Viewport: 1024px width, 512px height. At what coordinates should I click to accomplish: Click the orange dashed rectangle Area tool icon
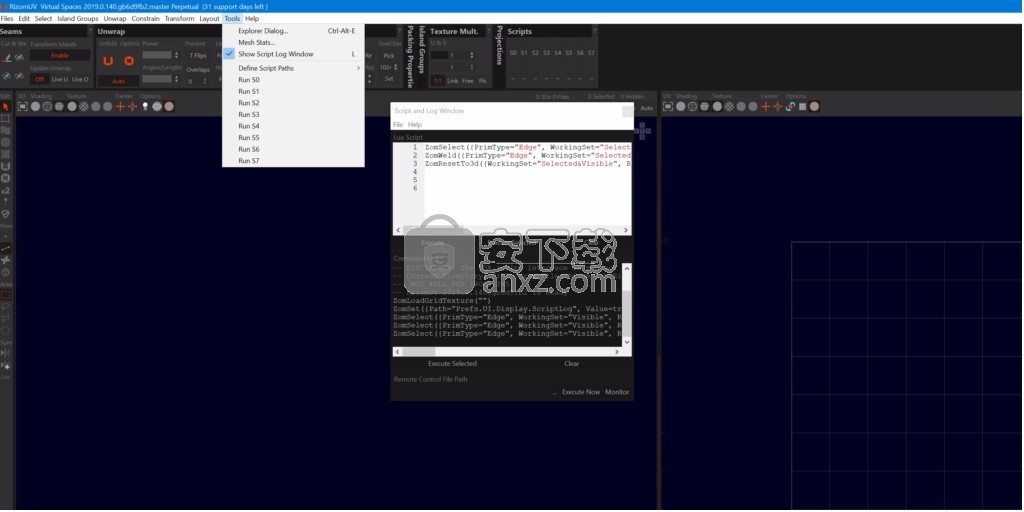point(6,295)
